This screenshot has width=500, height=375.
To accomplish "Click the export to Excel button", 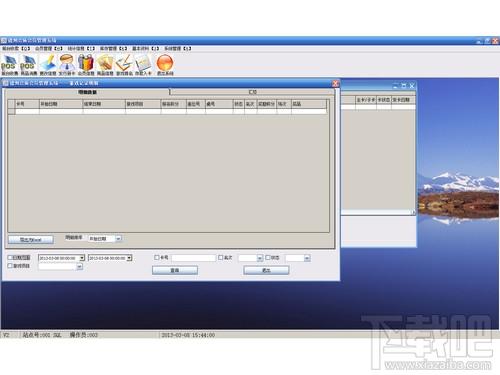I will [x=30, y=240].
